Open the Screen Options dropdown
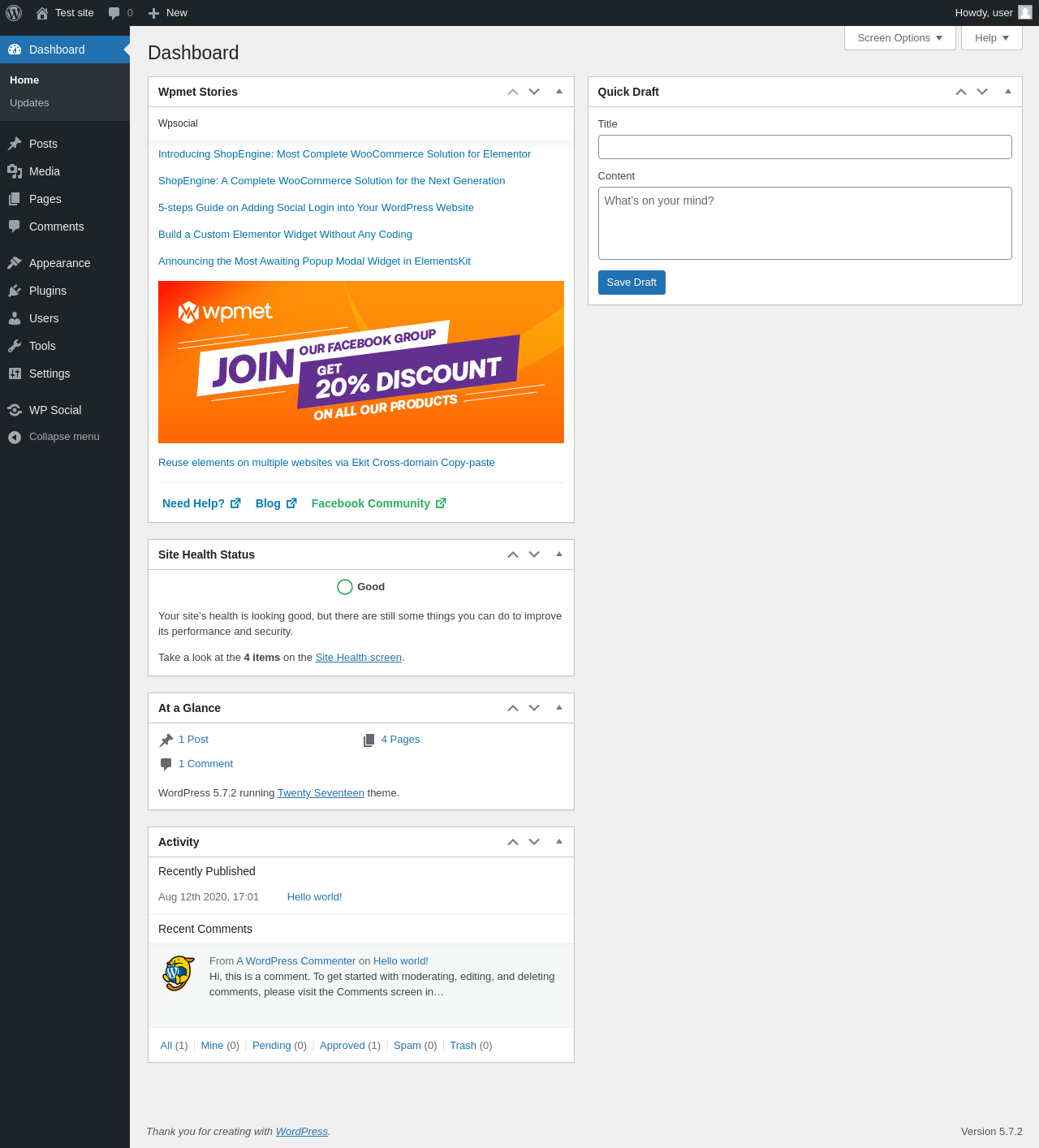The image size is (1039, 1148). tap(900, 38)
